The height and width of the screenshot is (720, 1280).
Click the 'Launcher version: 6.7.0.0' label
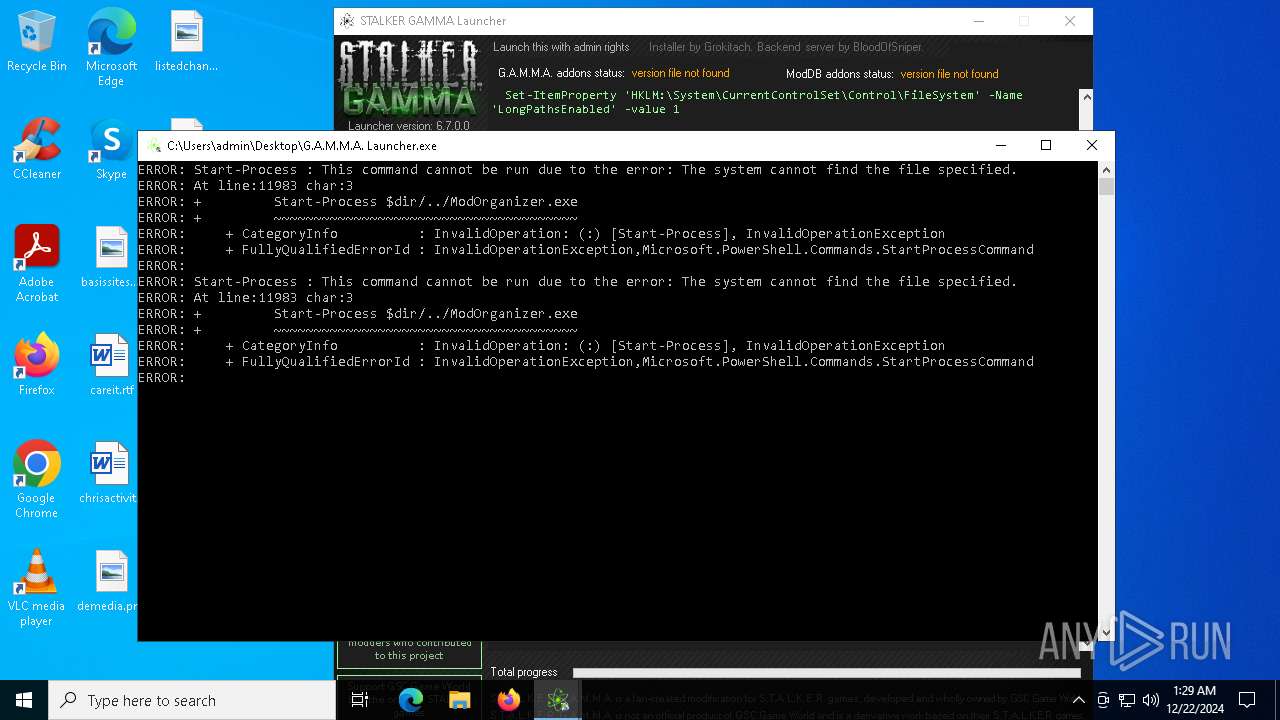pyautogui.click(x=408, y=126)
